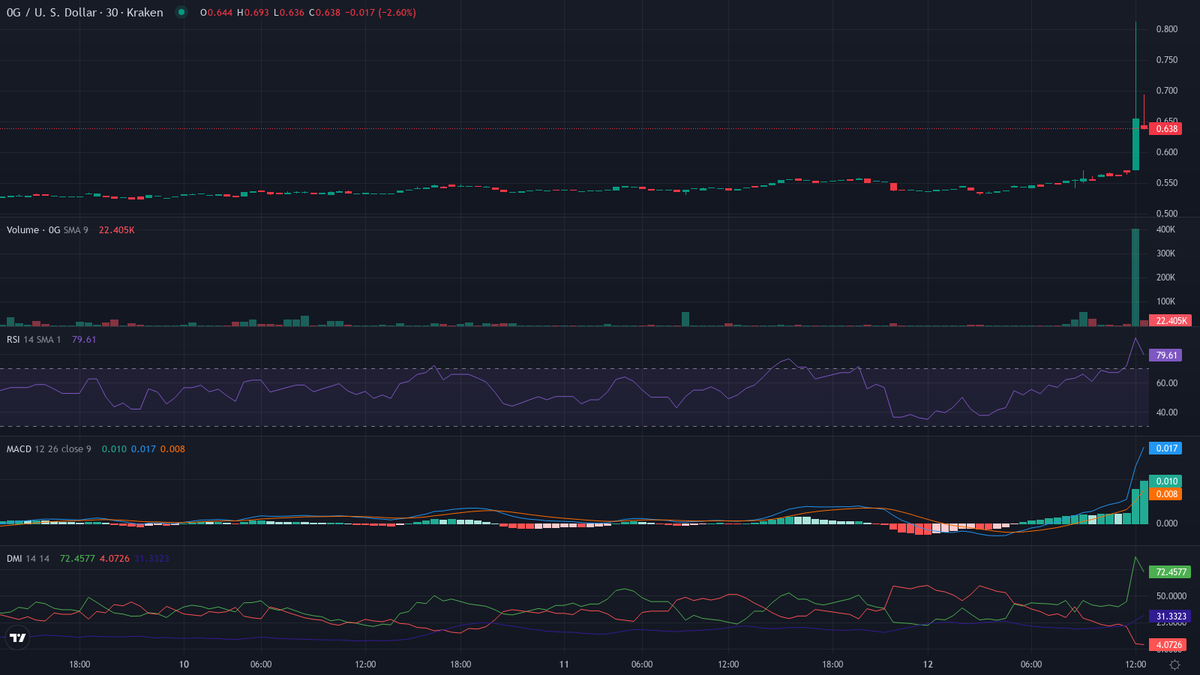Click the 72.4577 value in DMI legend
The height and width of the screenshot is (675, 1200).
(x=78, y=559)
